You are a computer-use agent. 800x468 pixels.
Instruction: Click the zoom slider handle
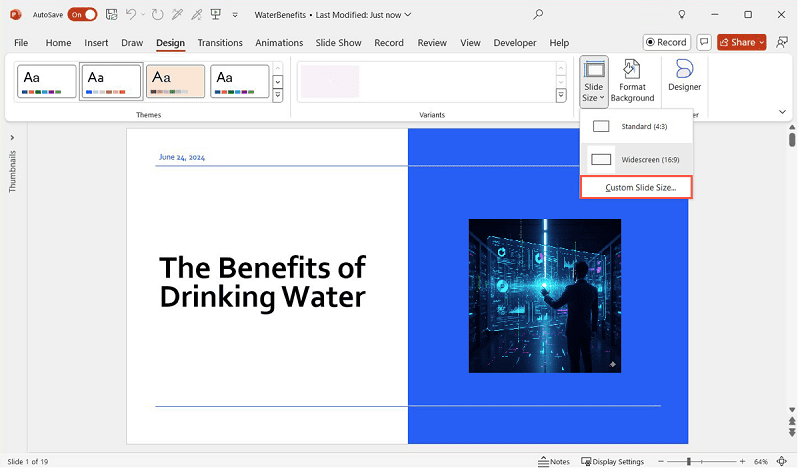(689, 461)
